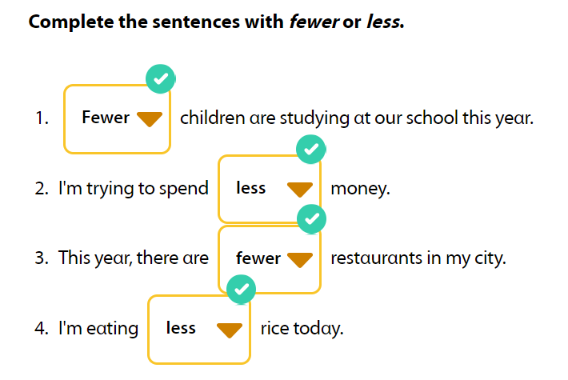Click the word 'Fewer' in first dropdown

[105, 117]
